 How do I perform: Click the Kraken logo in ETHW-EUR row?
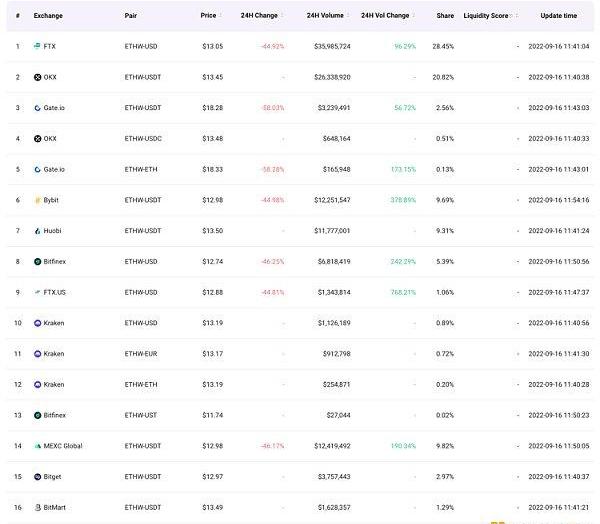(37, 354)
